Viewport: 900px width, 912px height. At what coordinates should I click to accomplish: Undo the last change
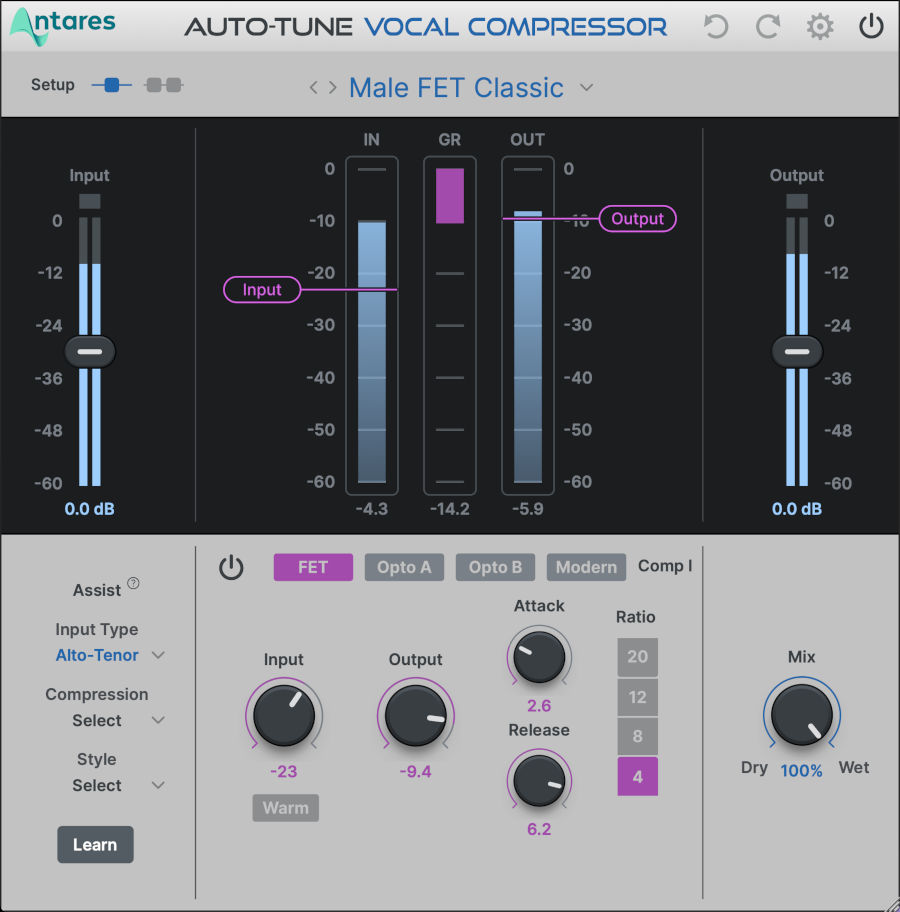coord(716,27)
